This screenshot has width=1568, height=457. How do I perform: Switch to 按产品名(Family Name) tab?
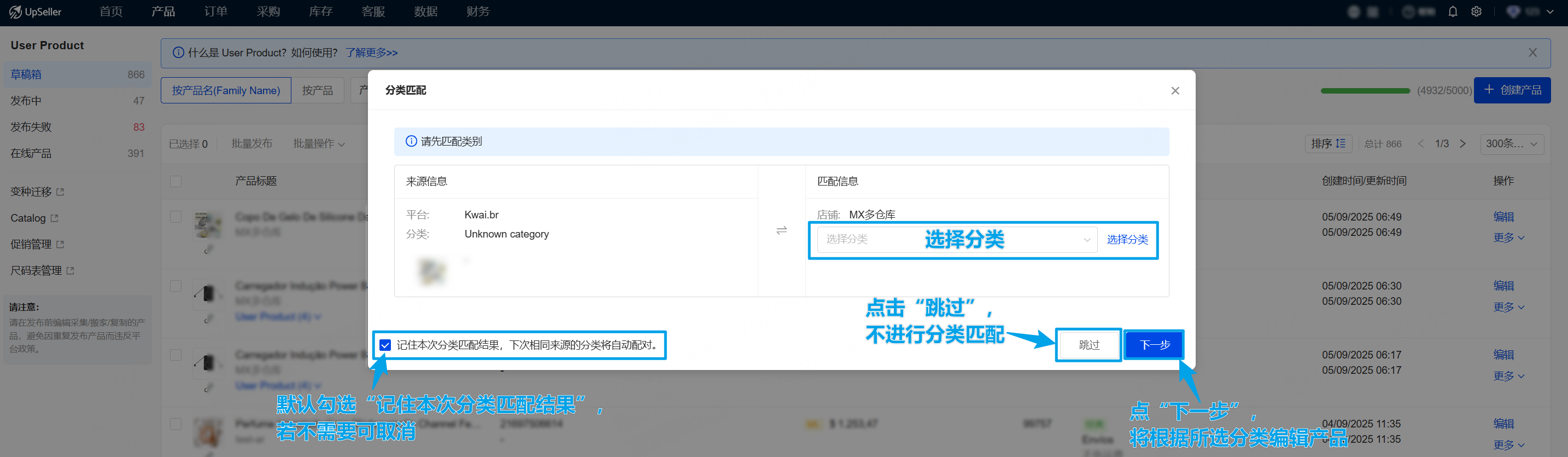pyautogui.click(x=226, y=91)
